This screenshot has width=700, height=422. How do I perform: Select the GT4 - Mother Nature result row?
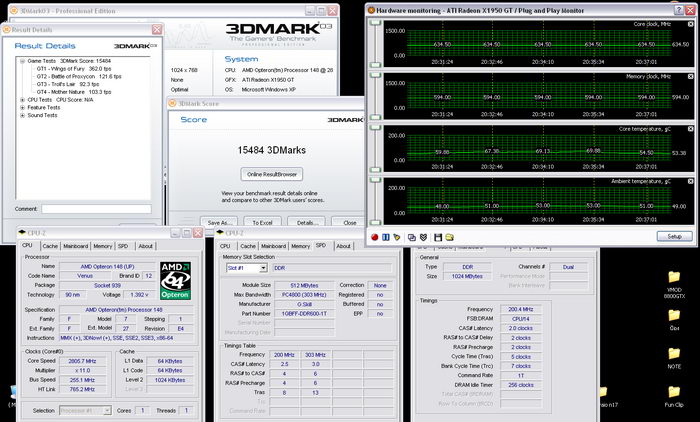pos(74,92)
